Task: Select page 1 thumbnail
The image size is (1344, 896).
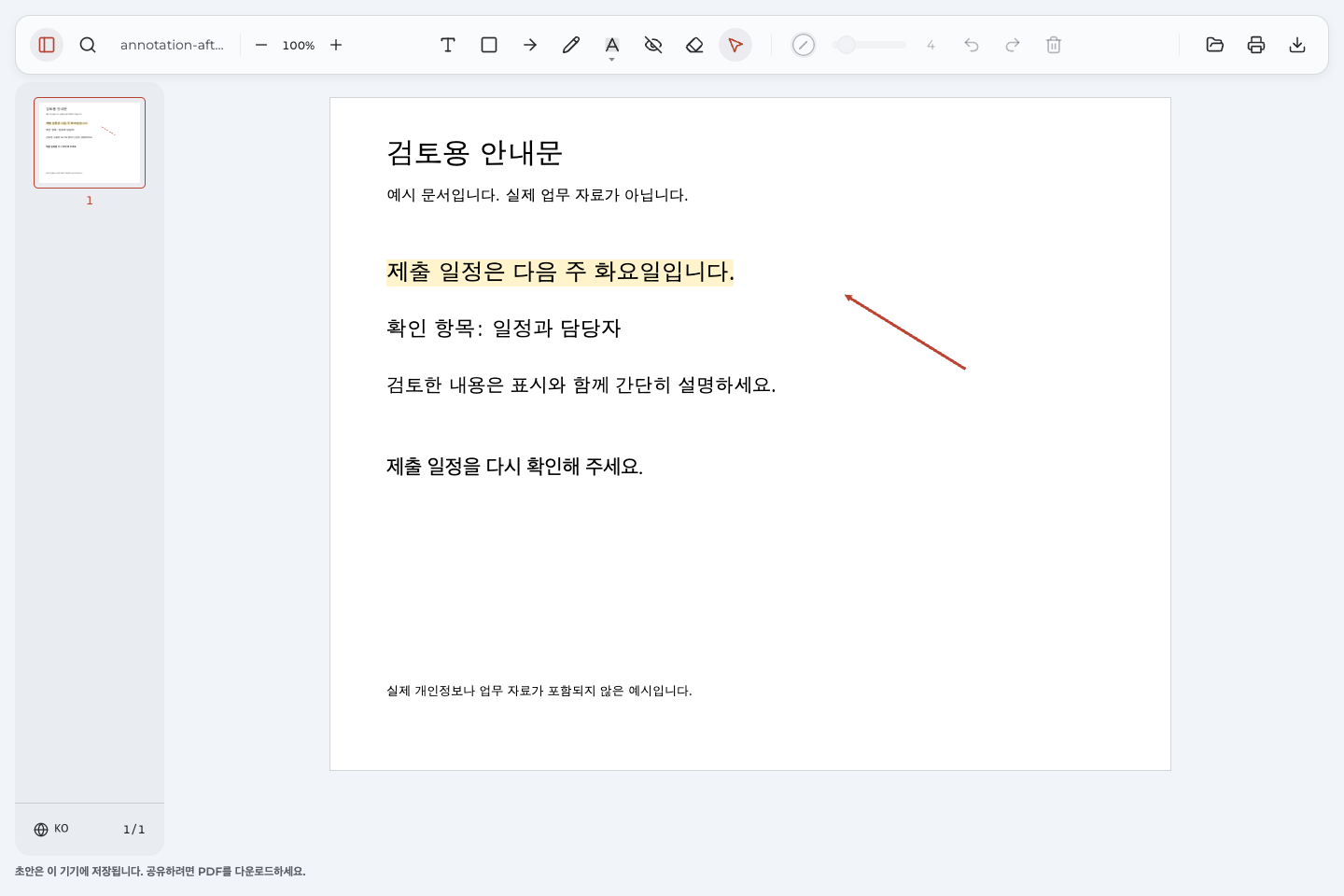Action: (90, 143)
